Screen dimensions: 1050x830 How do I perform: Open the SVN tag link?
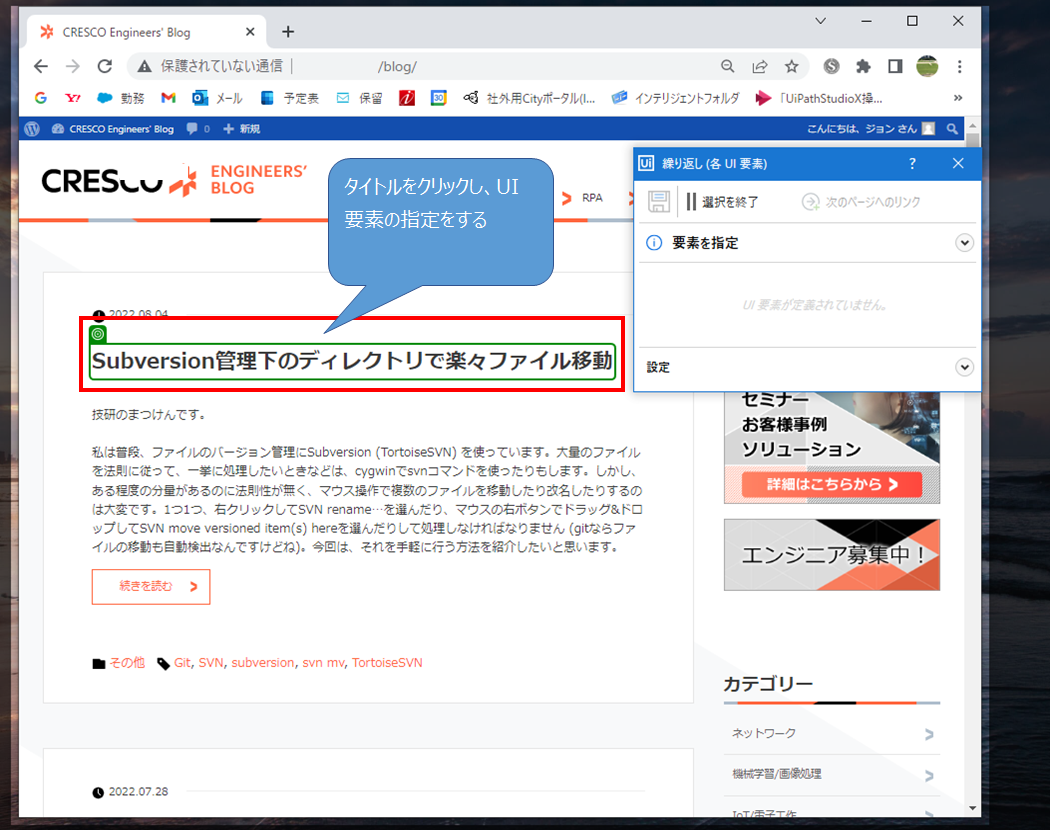coord(211,663)
